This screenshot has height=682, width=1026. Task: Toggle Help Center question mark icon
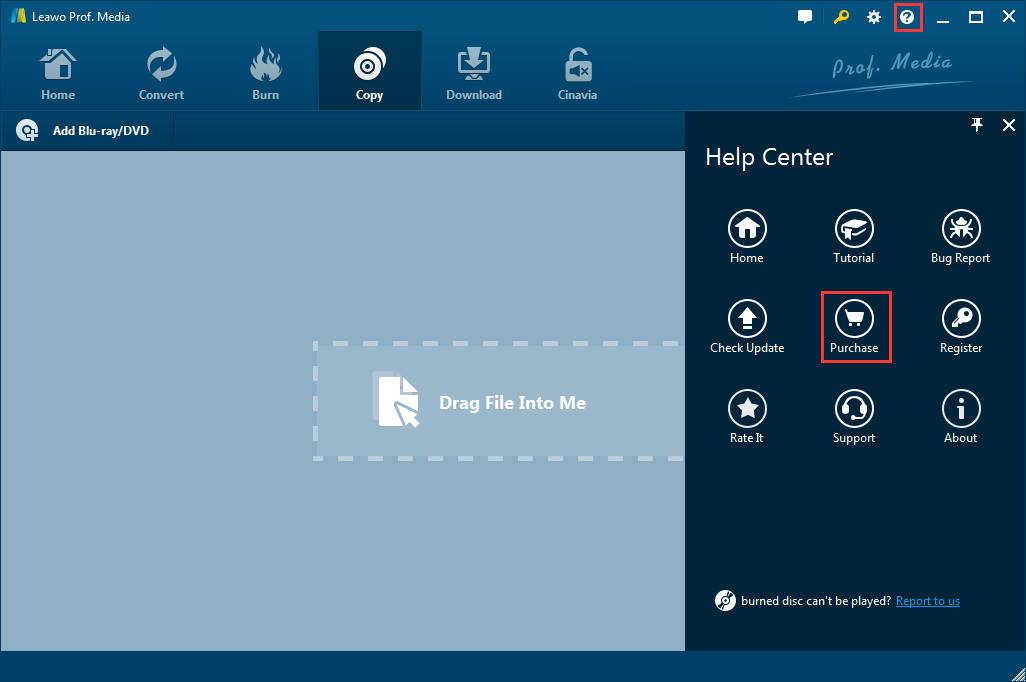pyautogui.click(x=907, y=17)
